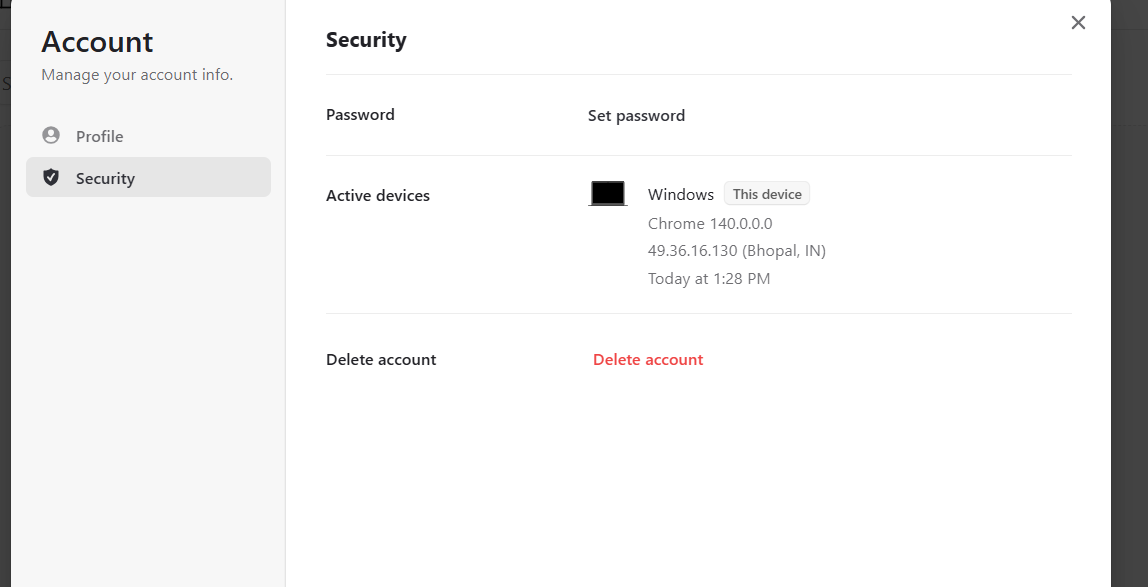
Task: Click the black Delete account row label
Action: (381, 359)
